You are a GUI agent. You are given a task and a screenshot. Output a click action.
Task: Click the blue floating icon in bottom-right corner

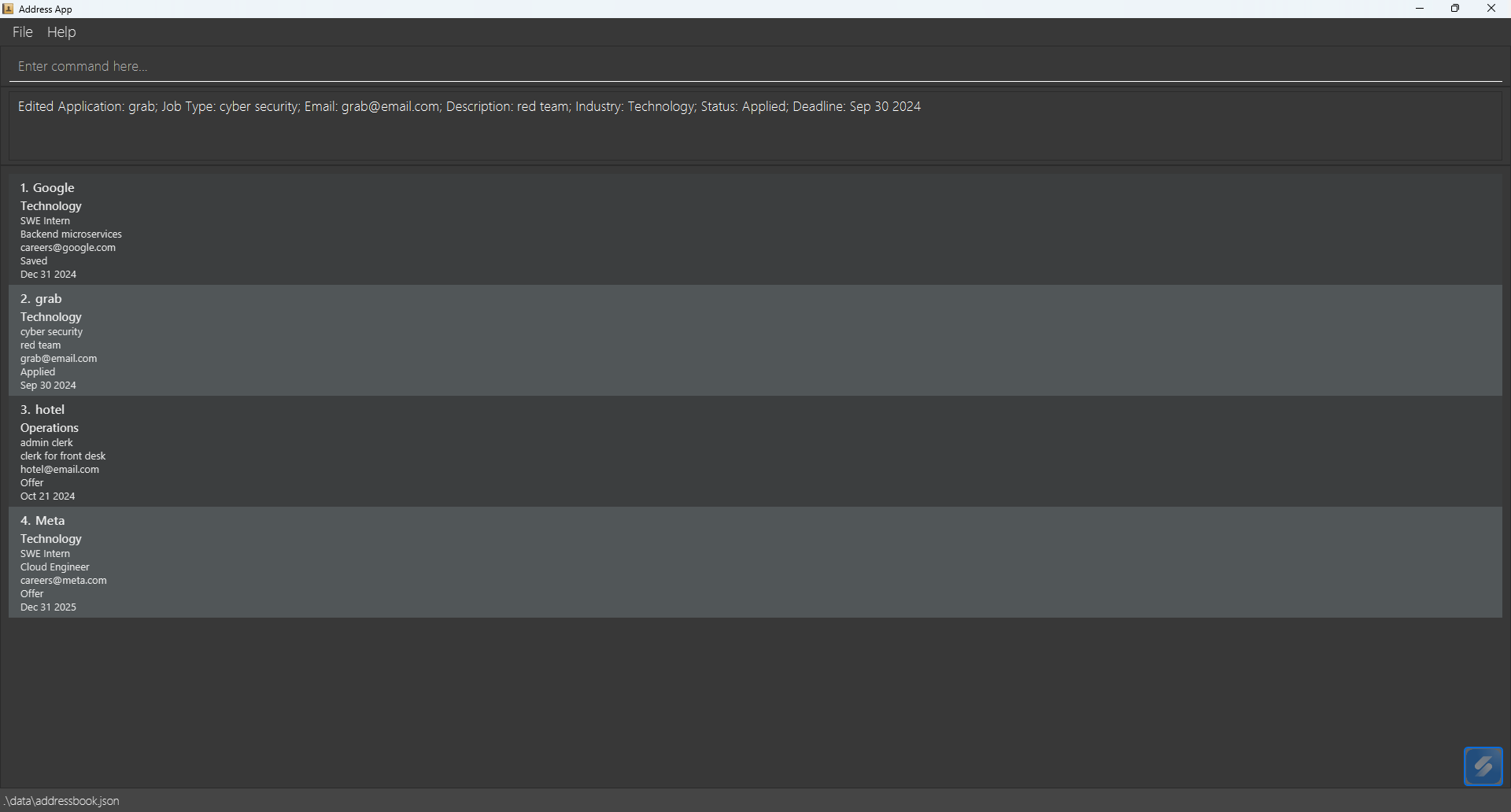point(1483,766)
